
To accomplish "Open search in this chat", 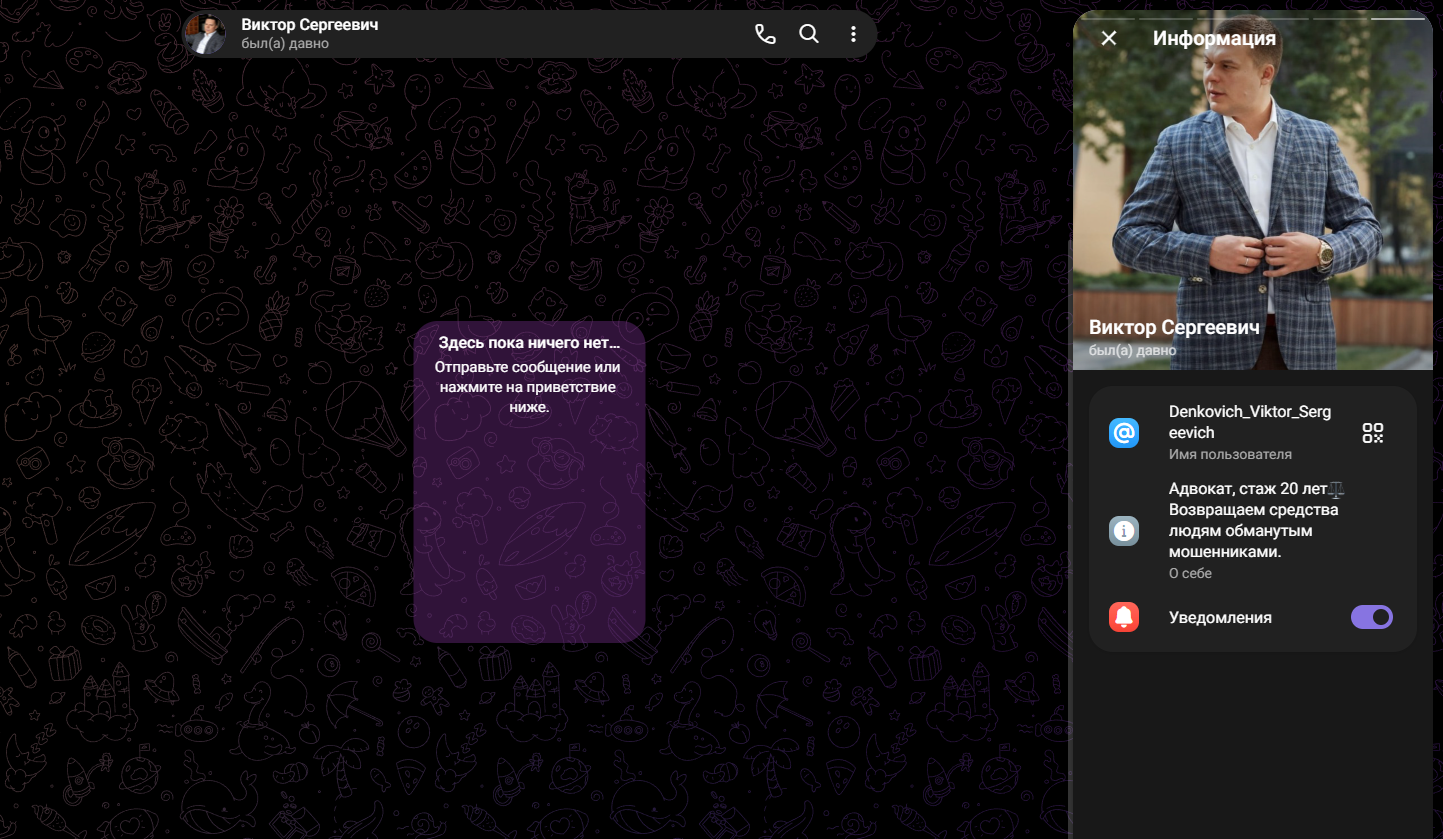I will (809, 34).
